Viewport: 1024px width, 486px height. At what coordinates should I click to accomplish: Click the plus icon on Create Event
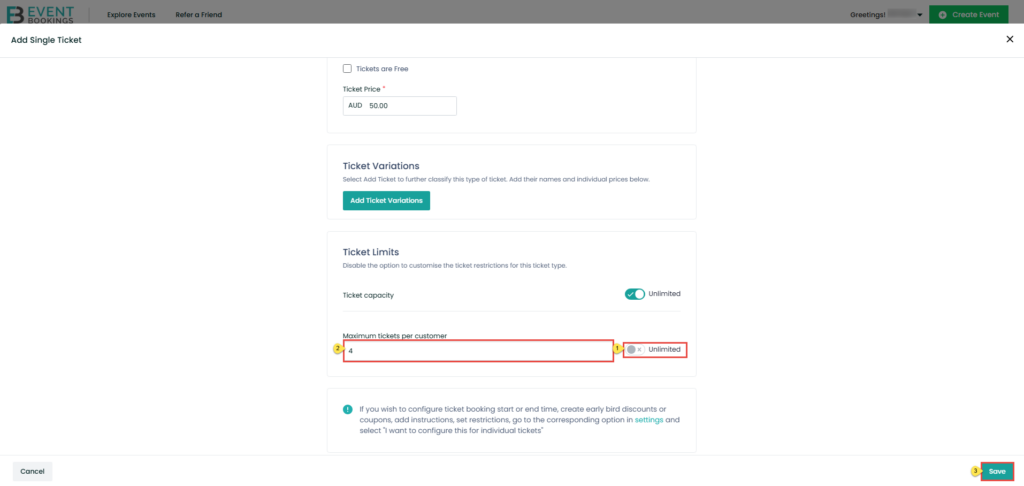point(942,14)
